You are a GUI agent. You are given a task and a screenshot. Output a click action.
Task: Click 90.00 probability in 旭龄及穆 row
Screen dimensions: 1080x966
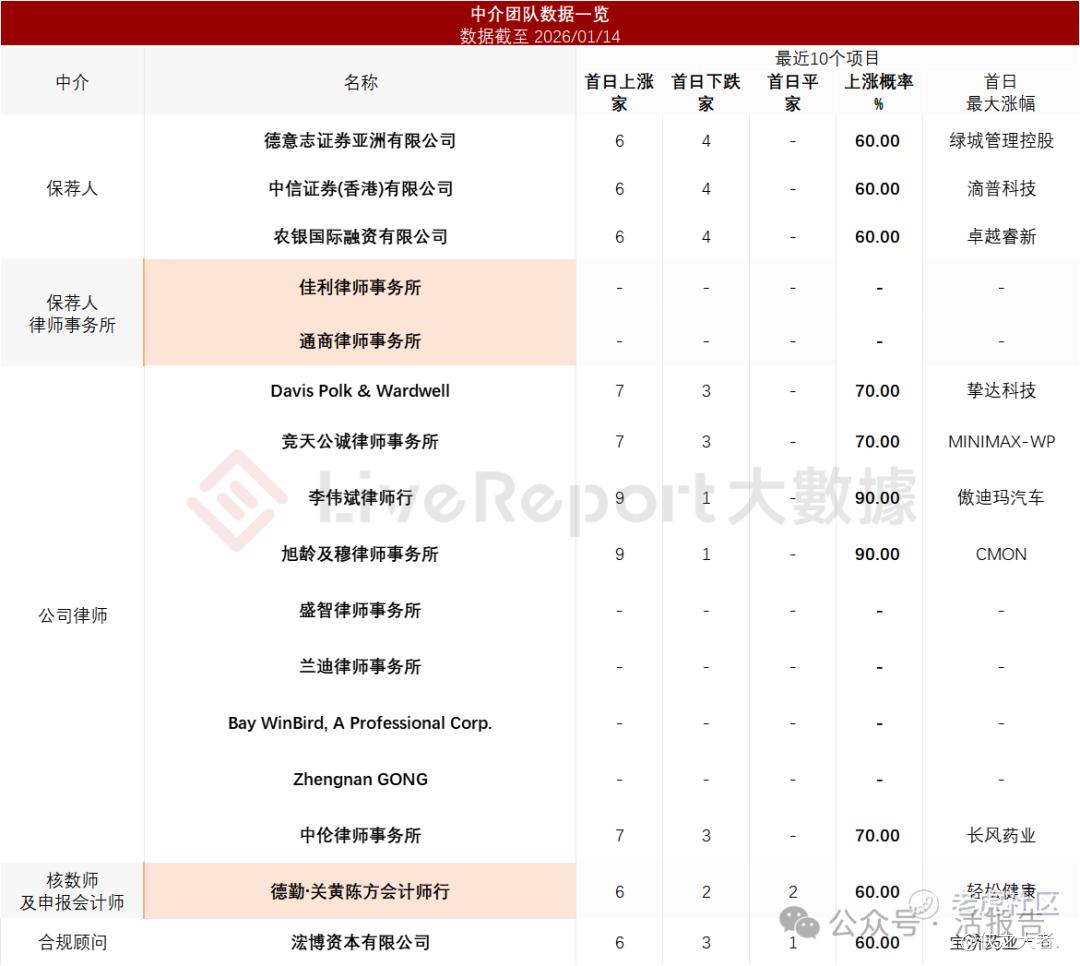tap(877, 554)
